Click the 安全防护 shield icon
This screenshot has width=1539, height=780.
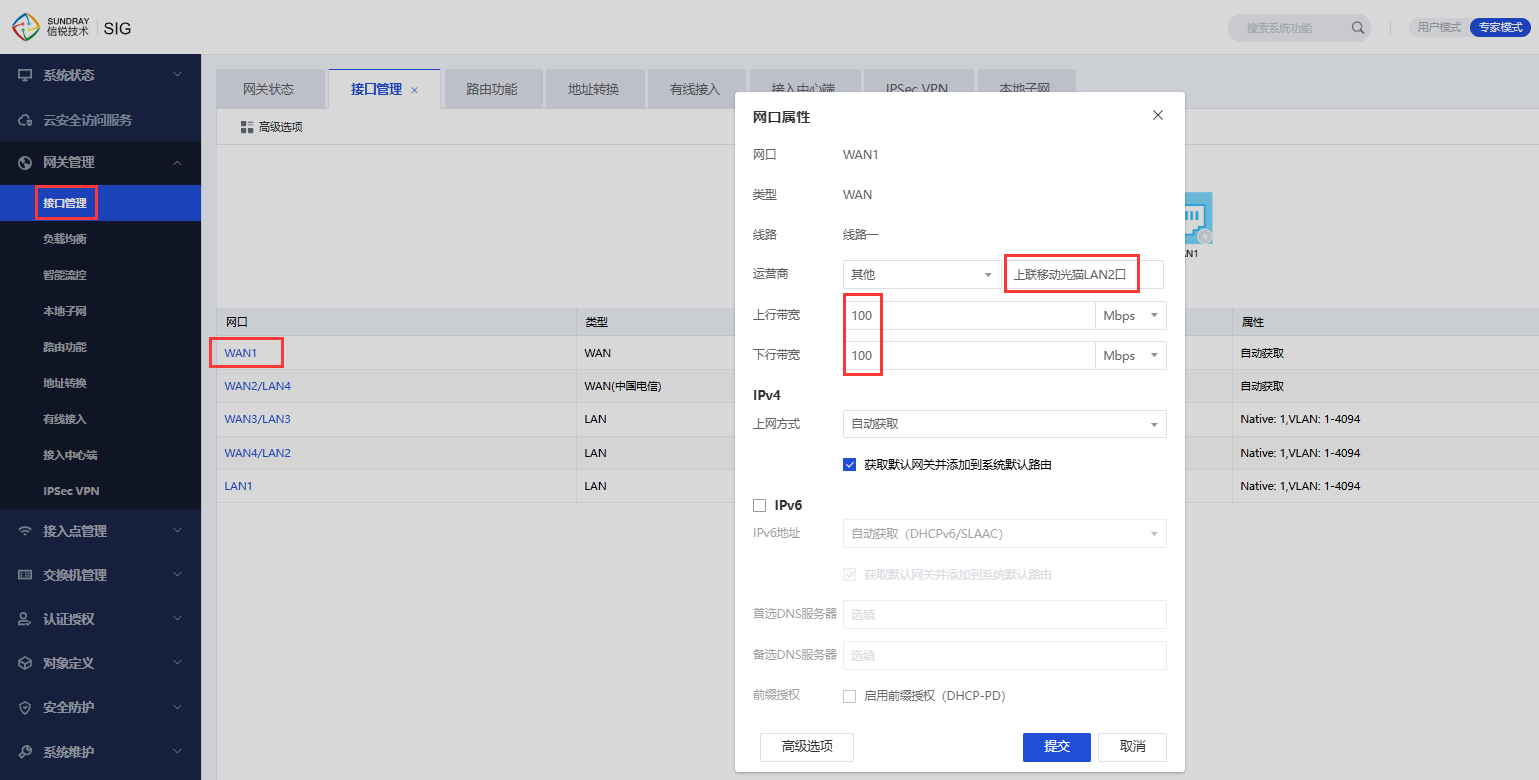click(25, 708)
